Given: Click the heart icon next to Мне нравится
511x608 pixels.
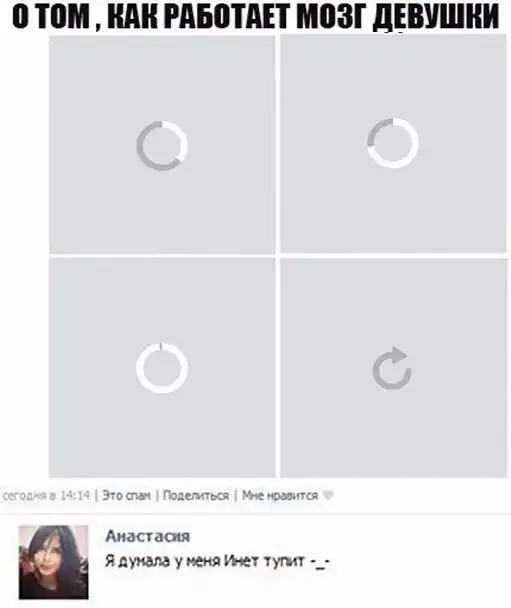Looking at the screenshot, I should pos(328,495).
